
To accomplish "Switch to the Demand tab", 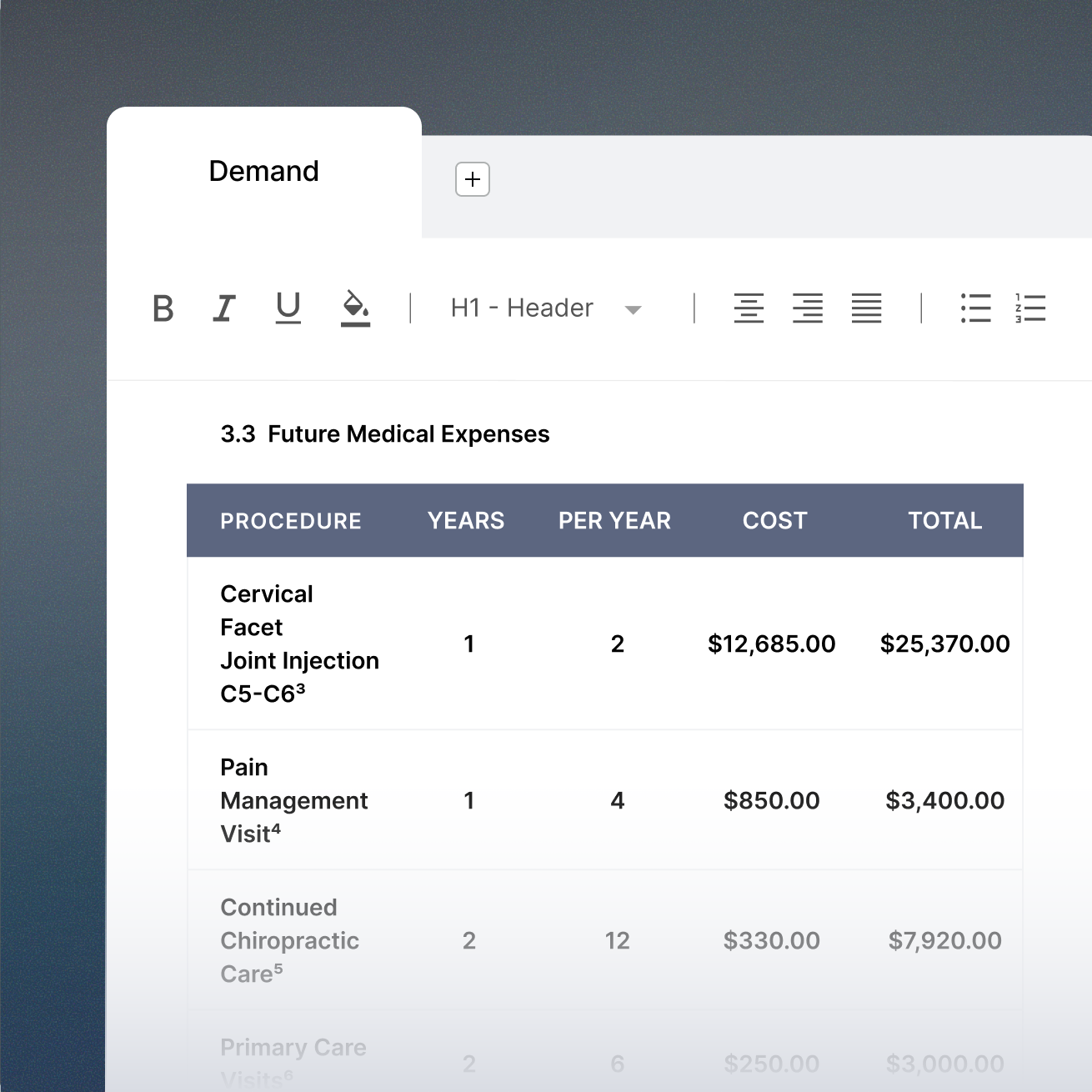I will pos(263,172).
